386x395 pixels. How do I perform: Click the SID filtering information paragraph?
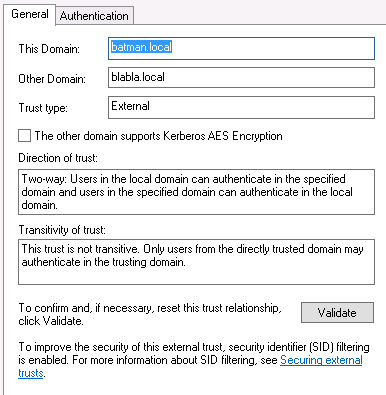pyautogui.click(x=194, y=360)
